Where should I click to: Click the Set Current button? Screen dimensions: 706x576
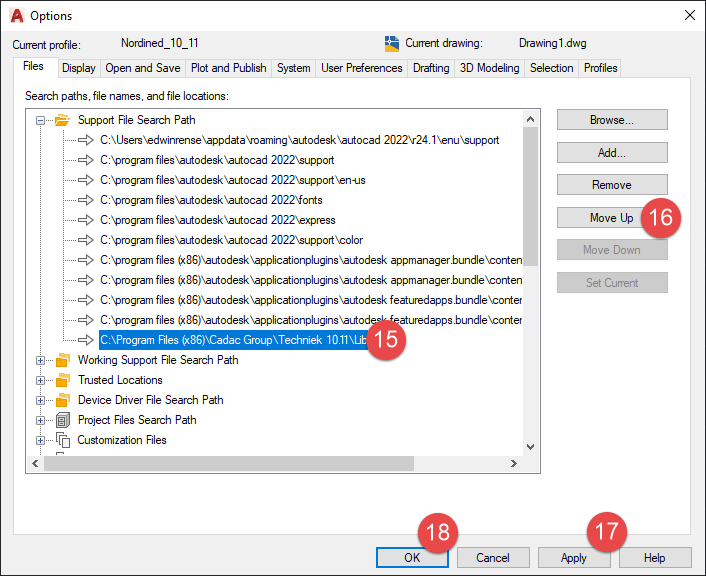click(x=612, y=283)
